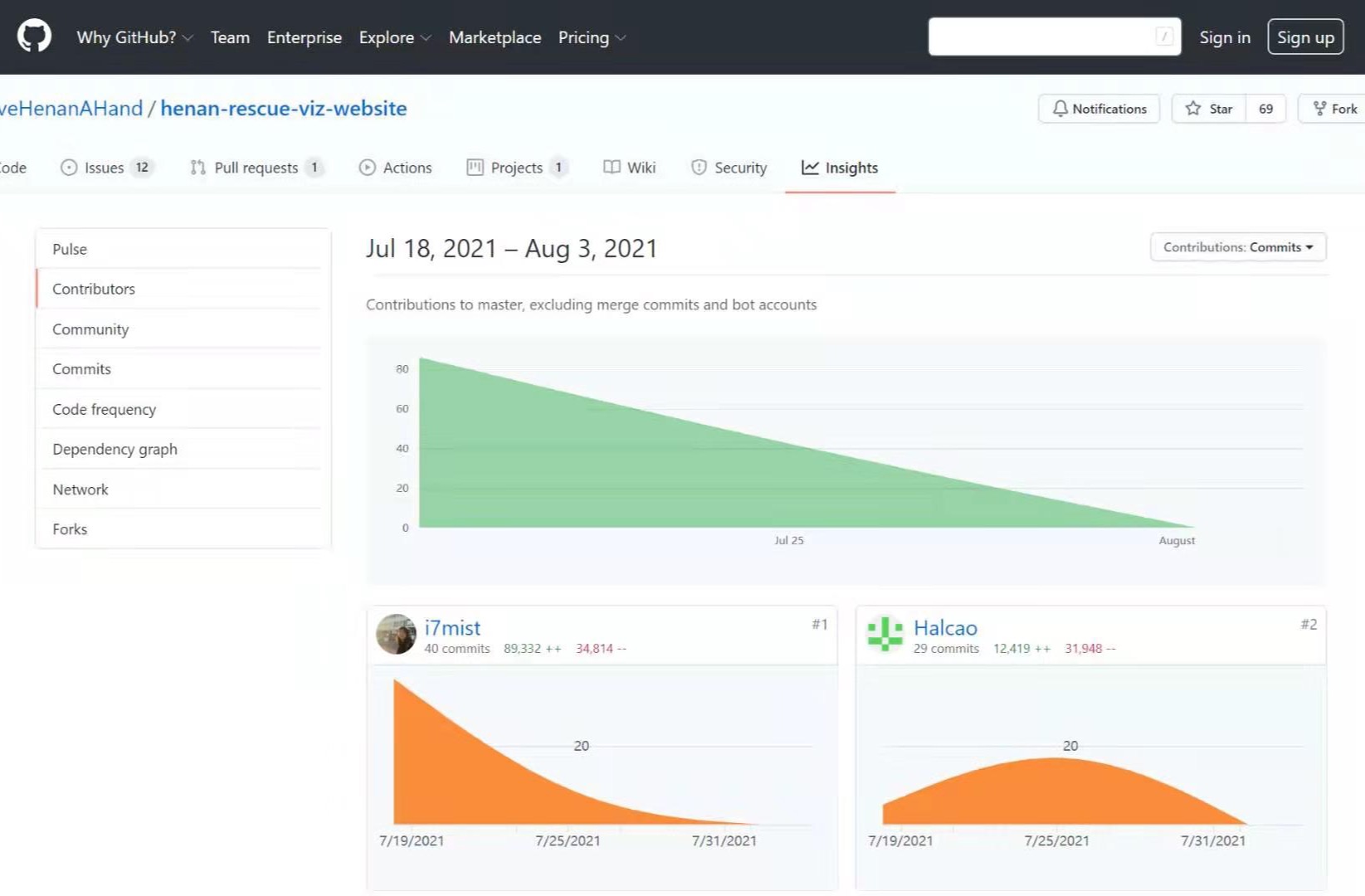Viewport: 1365px width, 896px height.
Task: Switch to the Actions tab
Action: point(396,168)
